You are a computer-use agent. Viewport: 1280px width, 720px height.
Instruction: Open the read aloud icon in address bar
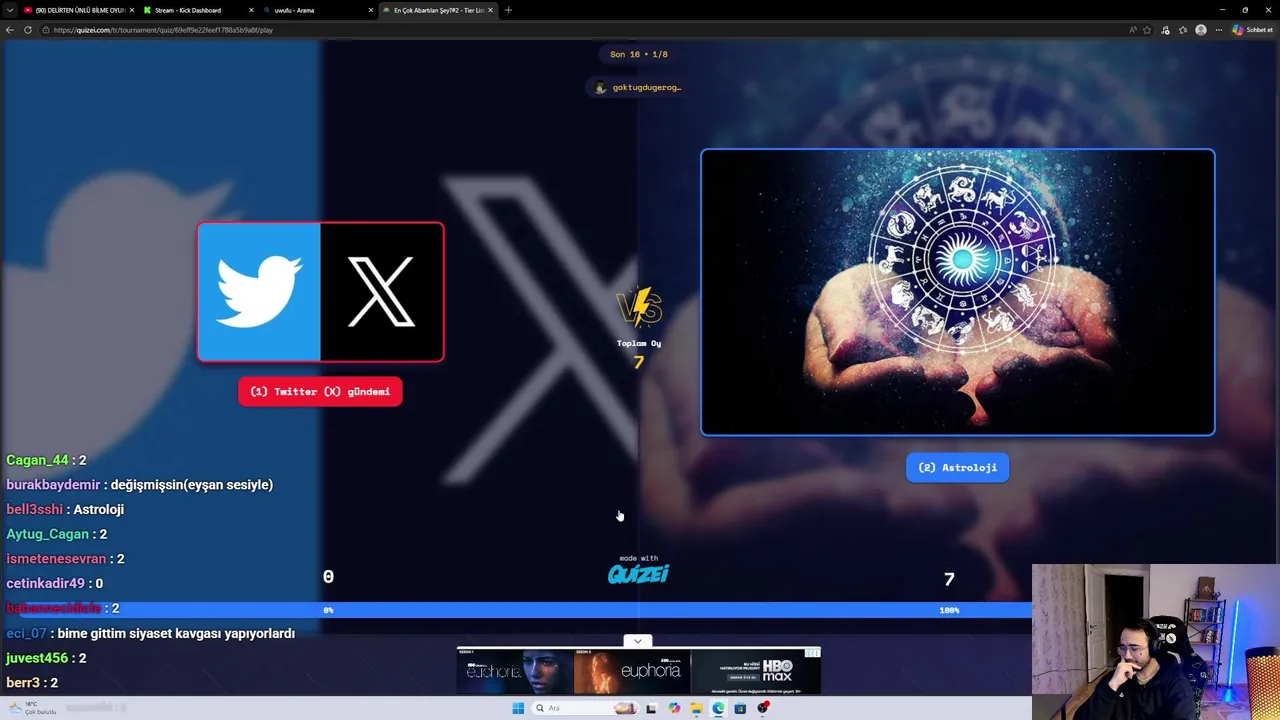click(x=1132, y=30)
